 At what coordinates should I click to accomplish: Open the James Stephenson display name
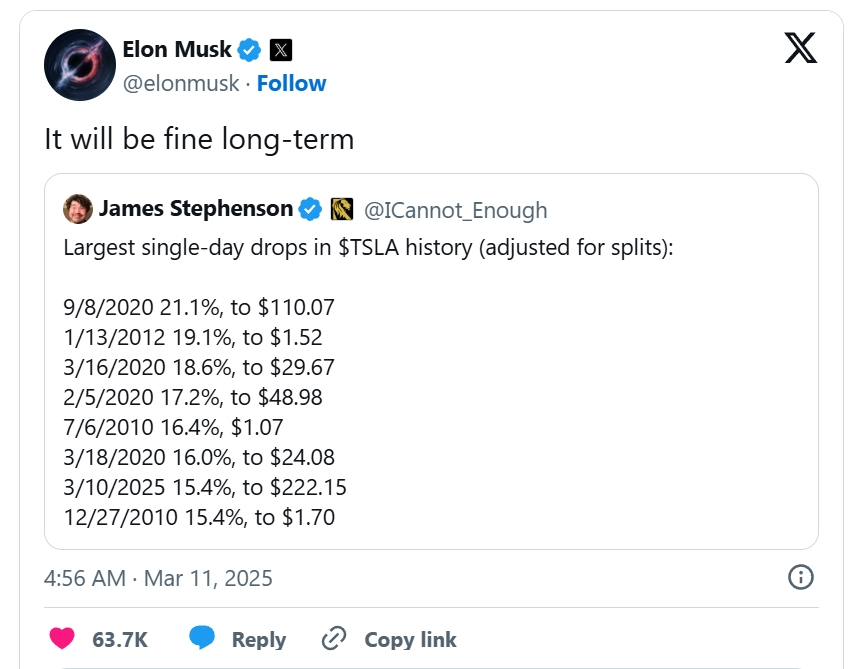[x=196, y=209]
